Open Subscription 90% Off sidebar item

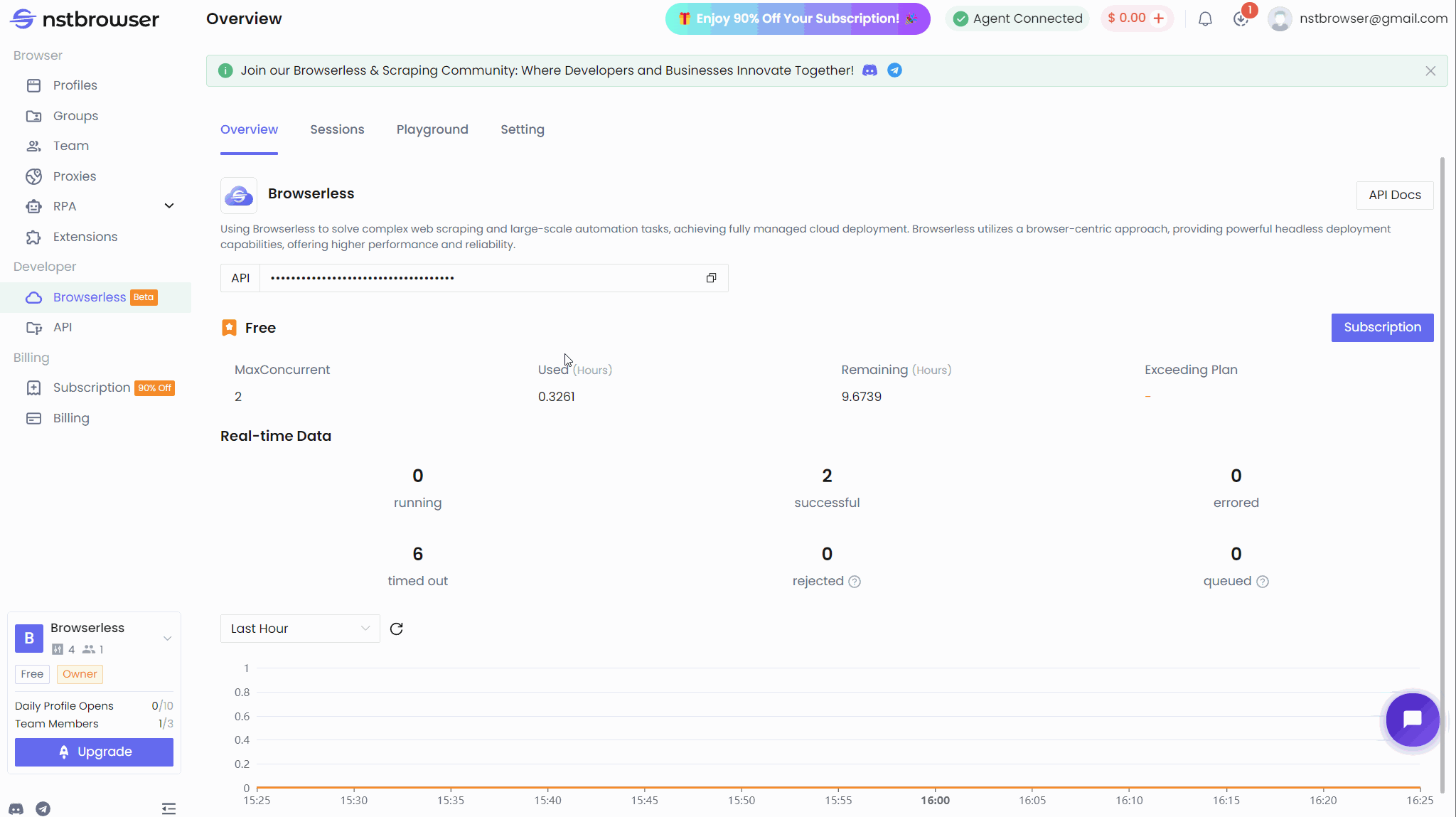(x=95, y=388)
